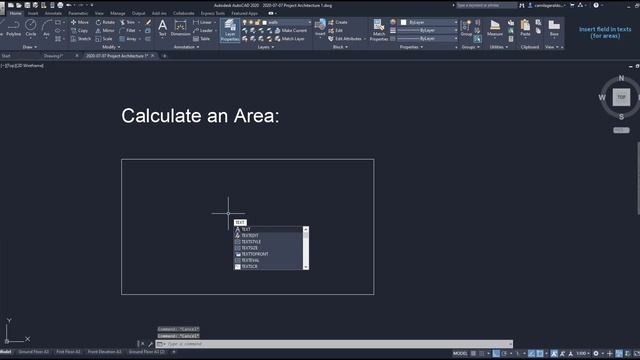Screen dimensions: 640x360
Task: Open the Insert ribbon tab
Action: pyautogui.click(x=33, y=13)
